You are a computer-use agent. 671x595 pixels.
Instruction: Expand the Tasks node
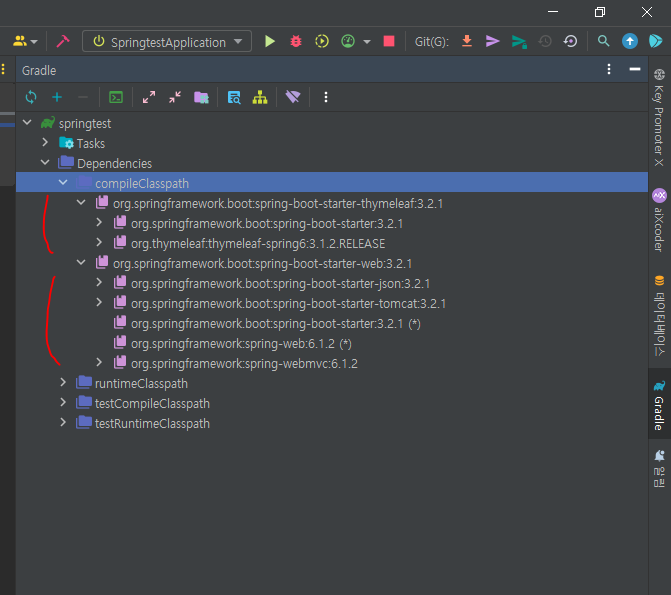pyautogui.click(x=45, y=142)
